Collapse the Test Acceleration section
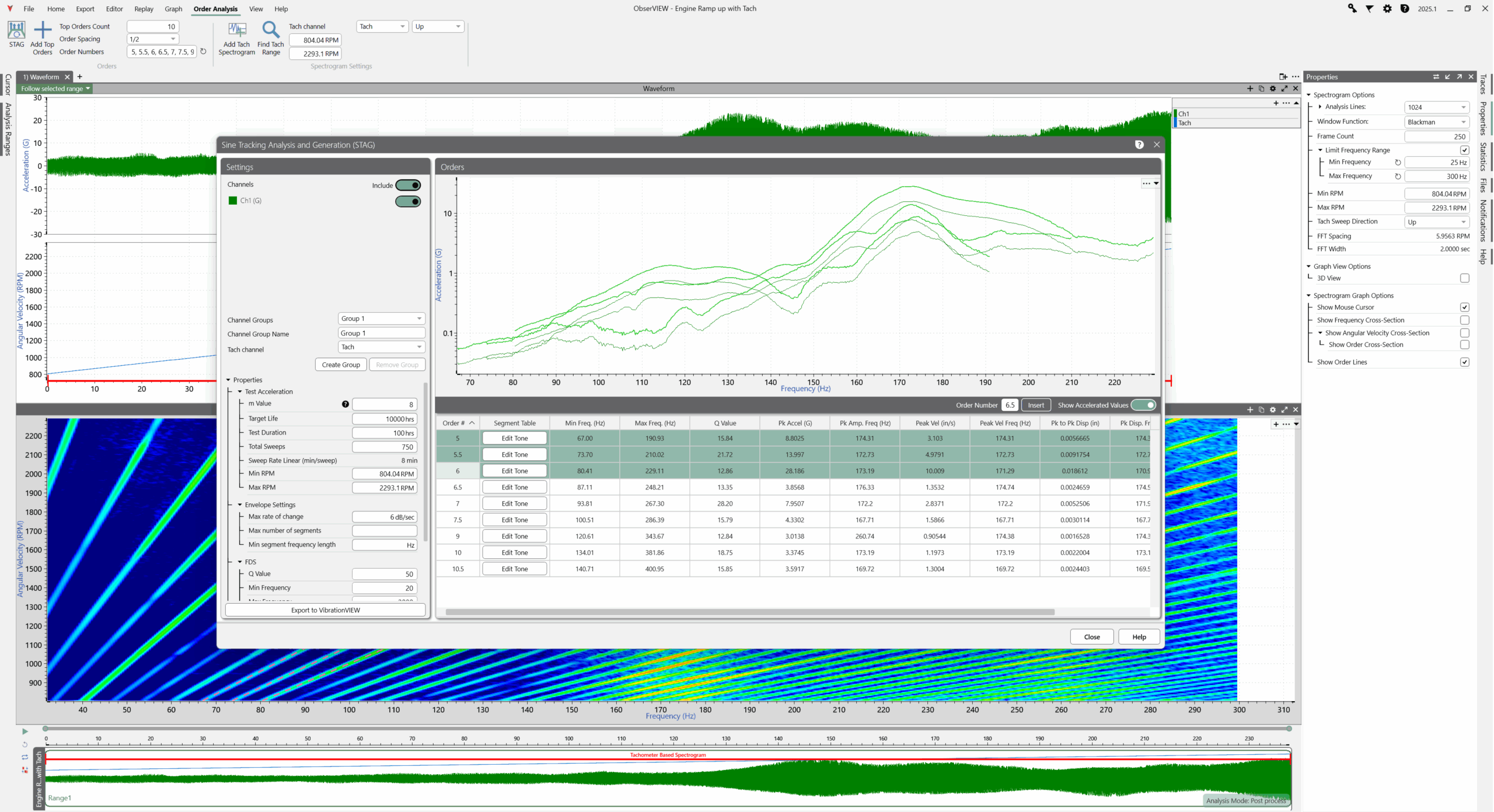Viewport: 1494px width, 812px height. [239, 392]
